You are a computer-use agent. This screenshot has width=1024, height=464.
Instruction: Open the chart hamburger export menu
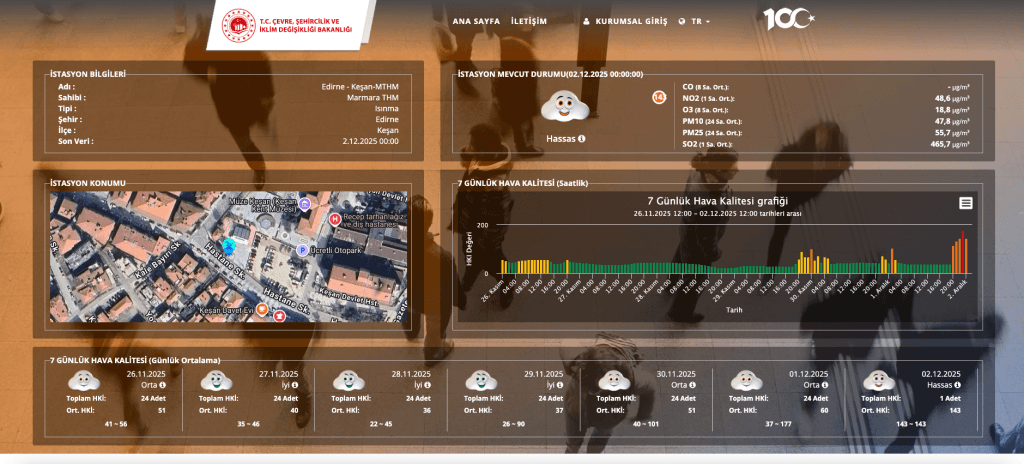(x=965, y=203)
